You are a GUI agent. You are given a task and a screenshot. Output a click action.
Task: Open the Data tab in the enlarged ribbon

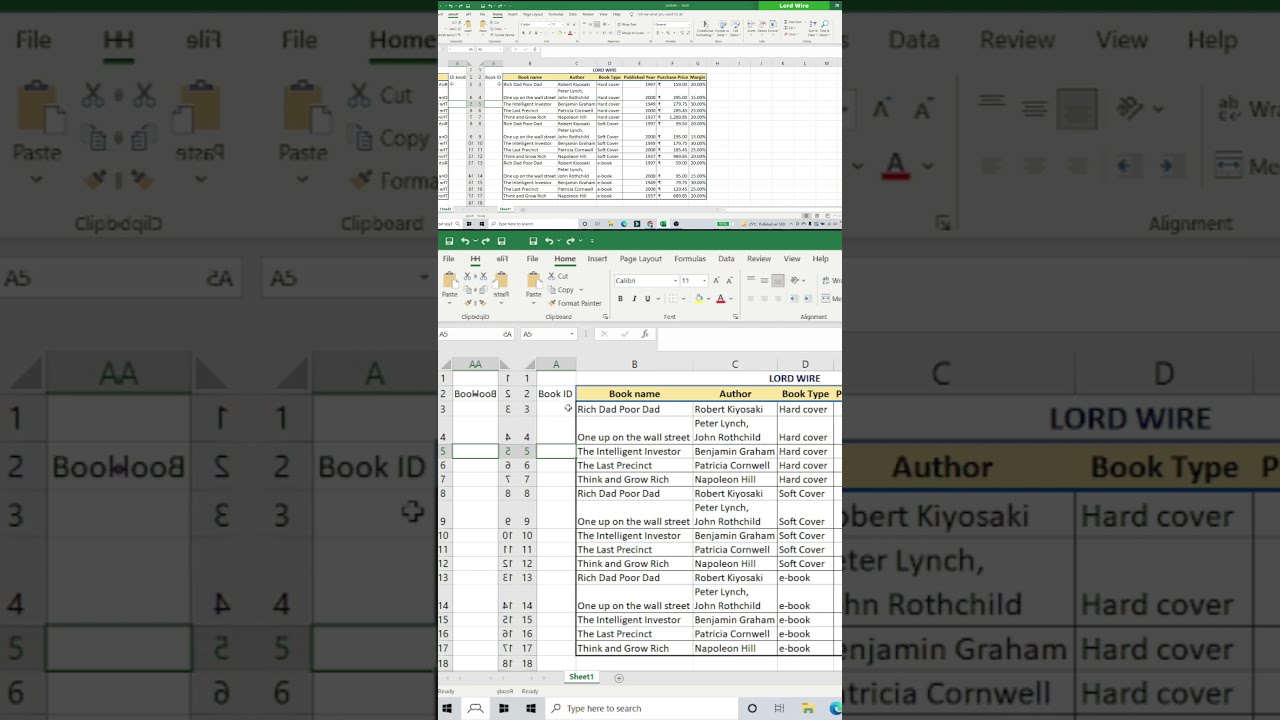tap(726, 259)
